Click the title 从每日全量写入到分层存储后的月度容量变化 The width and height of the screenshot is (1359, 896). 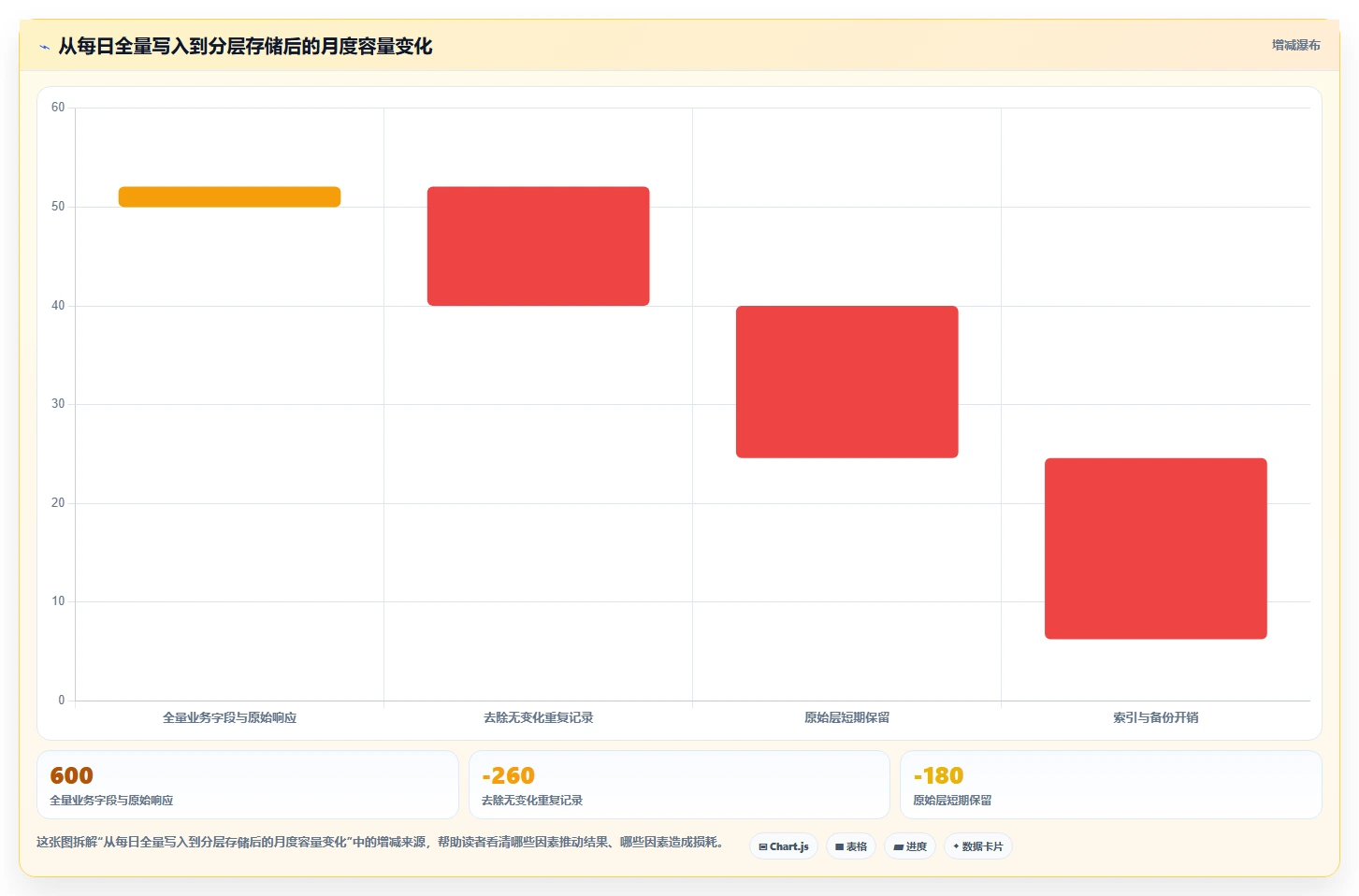tap(245, 47)
